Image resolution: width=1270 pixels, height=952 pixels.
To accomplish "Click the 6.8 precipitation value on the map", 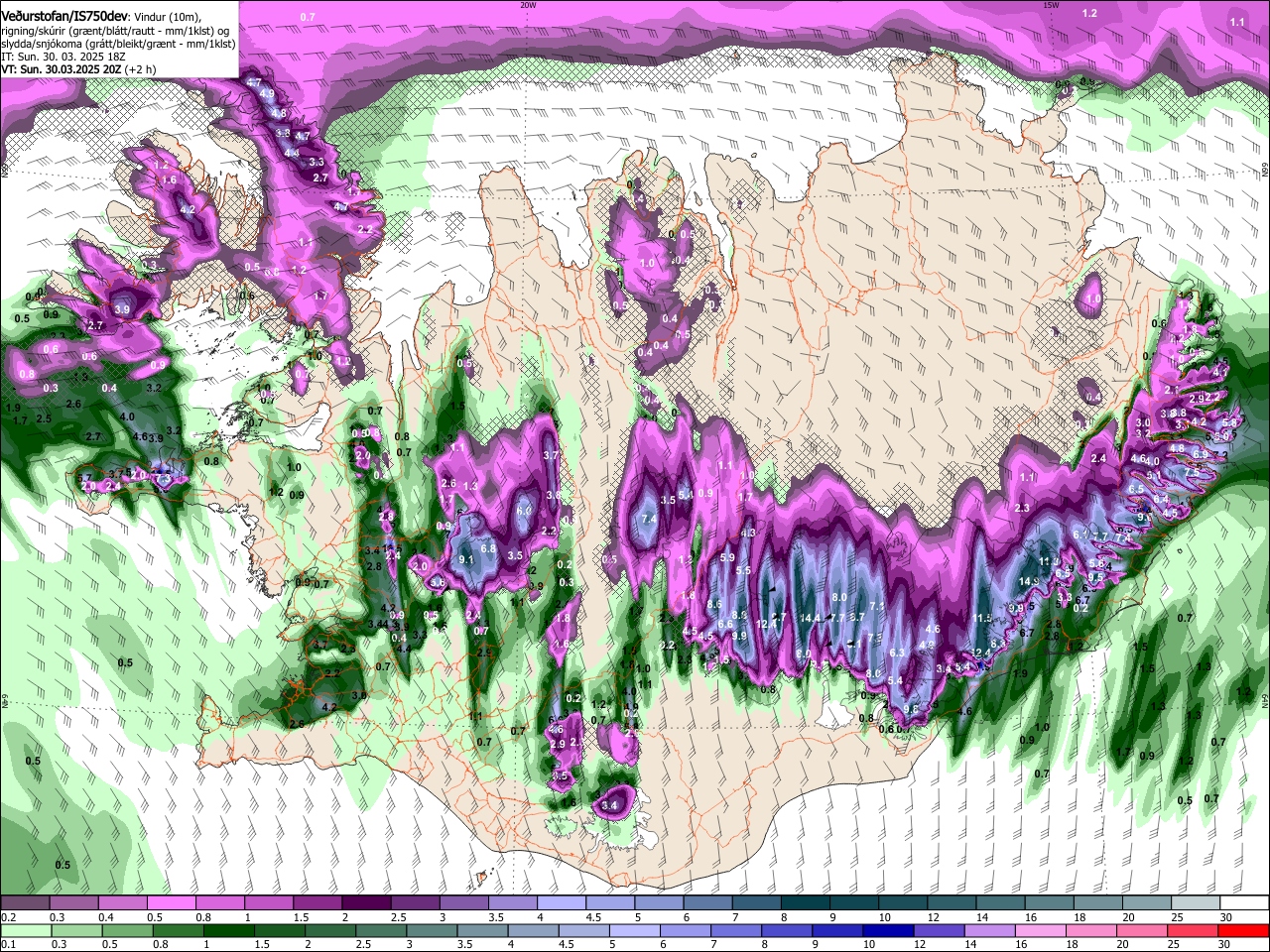I will click(488, 548).
